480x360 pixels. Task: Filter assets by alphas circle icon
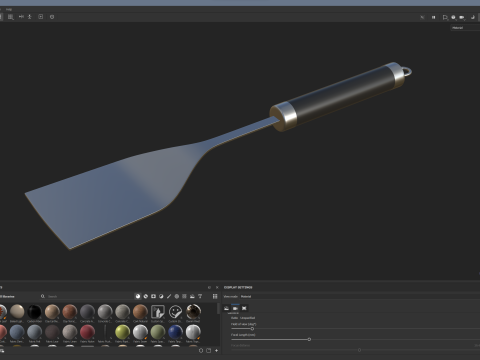(177, 296)
